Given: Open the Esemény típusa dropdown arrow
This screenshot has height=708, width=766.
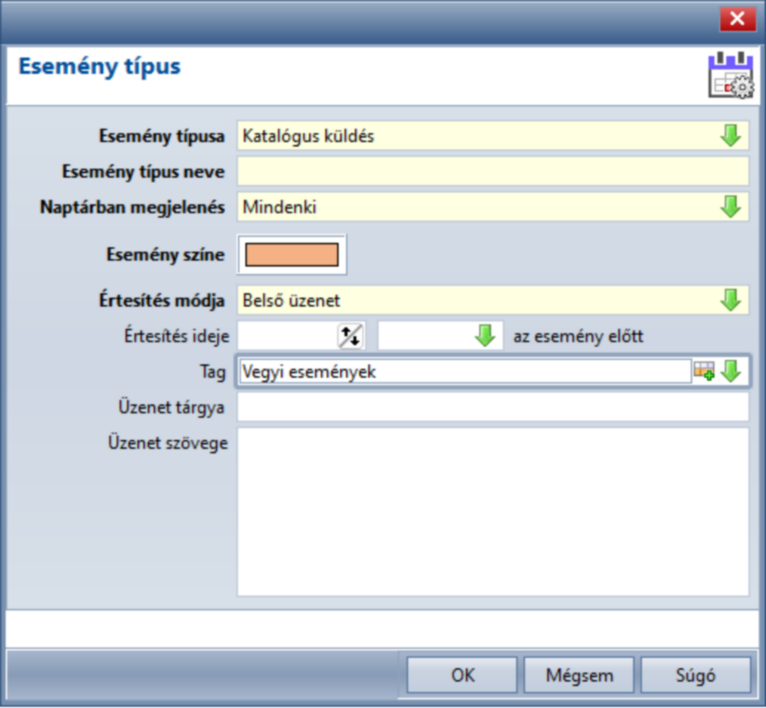Looking at the screenshot, I should click(731, 136).
